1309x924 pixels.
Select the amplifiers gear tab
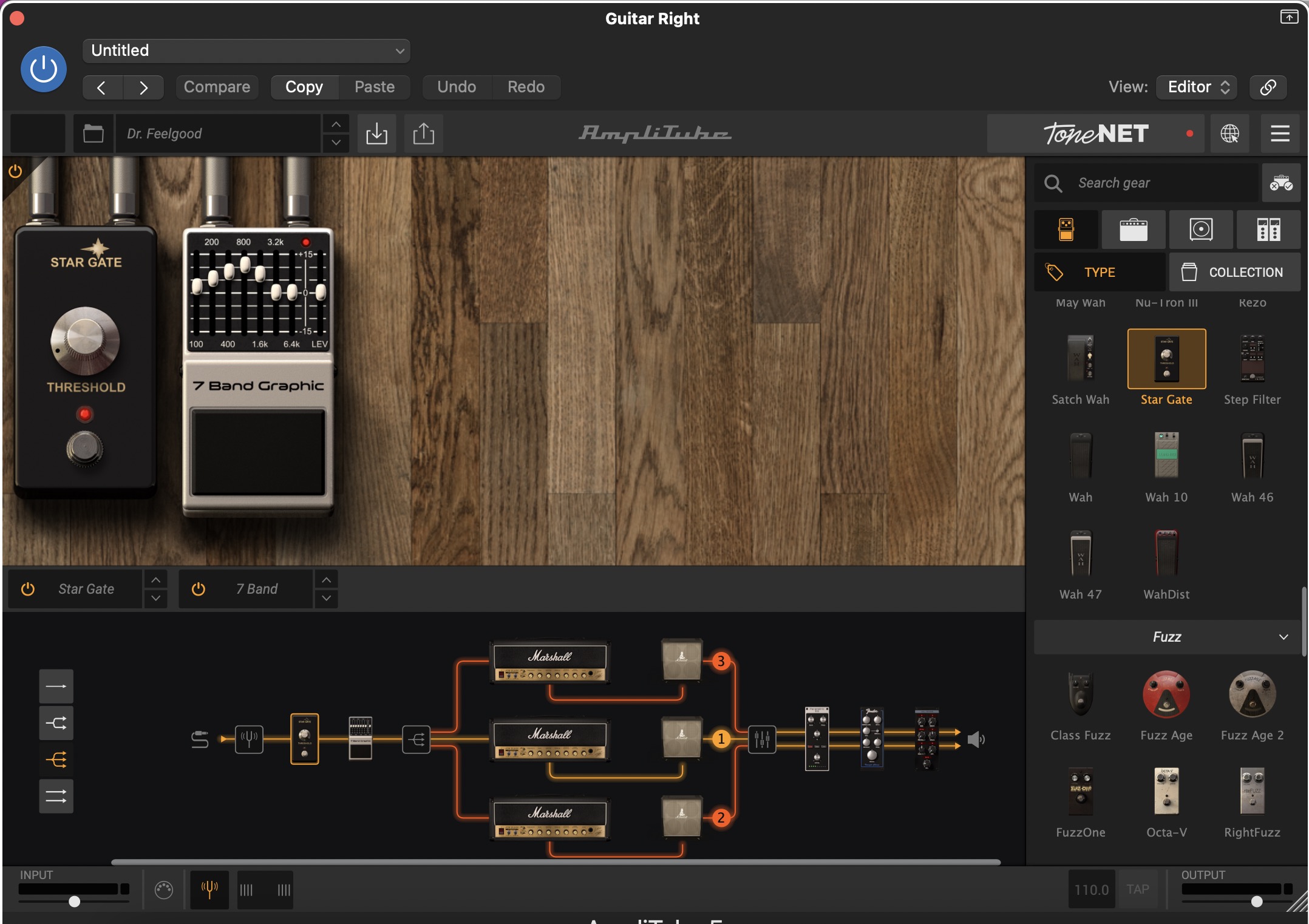pos(1133,229)
